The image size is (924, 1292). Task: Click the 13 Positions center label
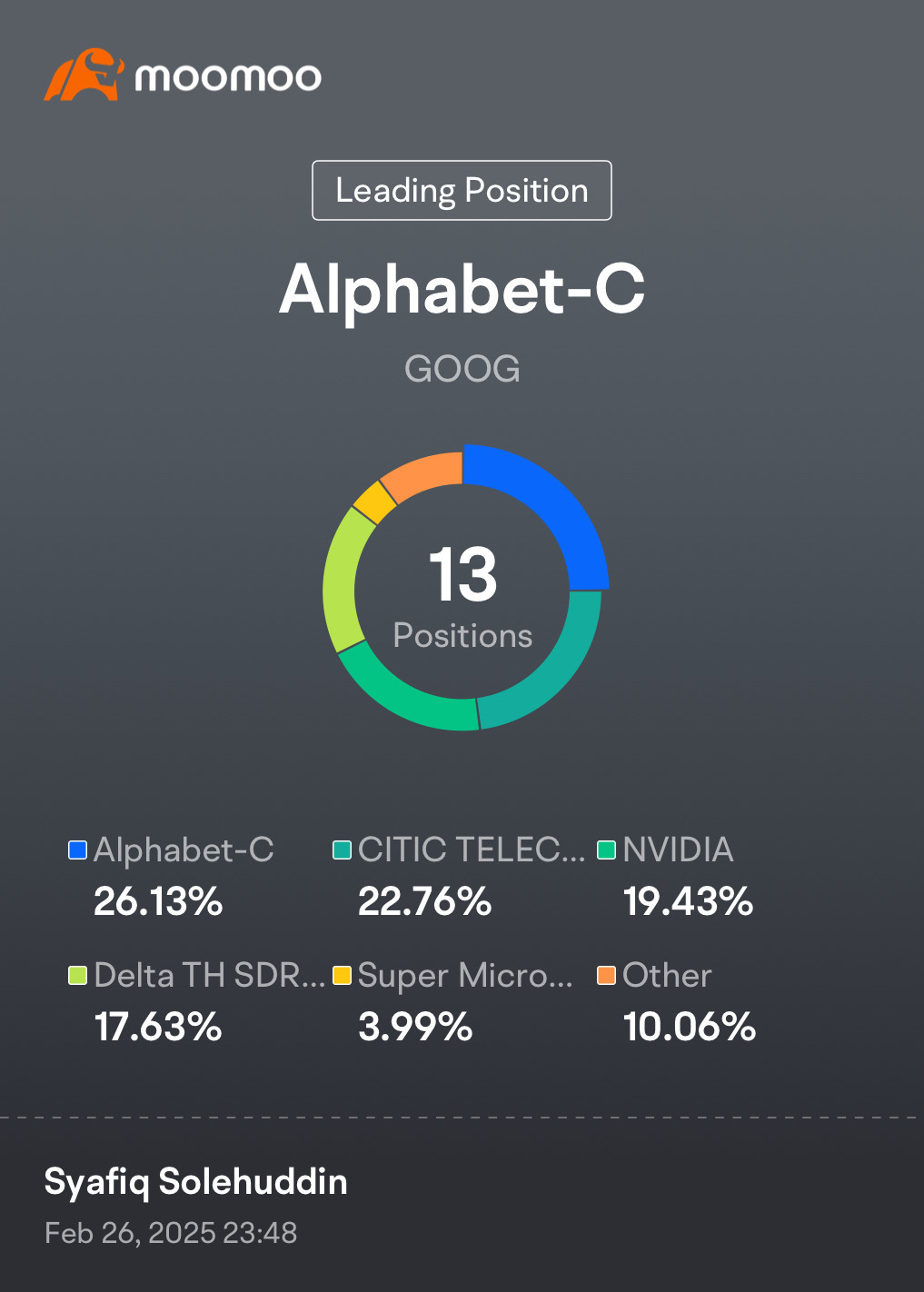tap(462, 596)
